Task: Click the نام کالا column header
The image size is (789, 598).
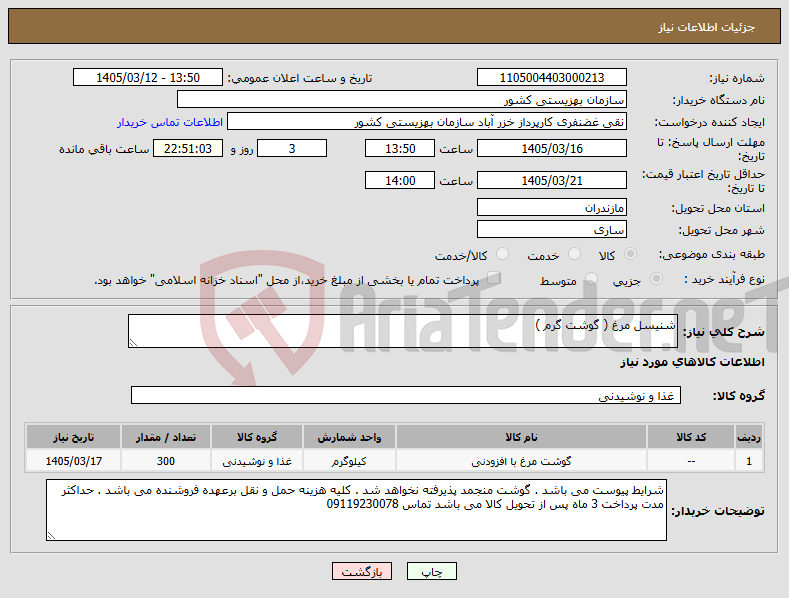Action: point(521,437)
